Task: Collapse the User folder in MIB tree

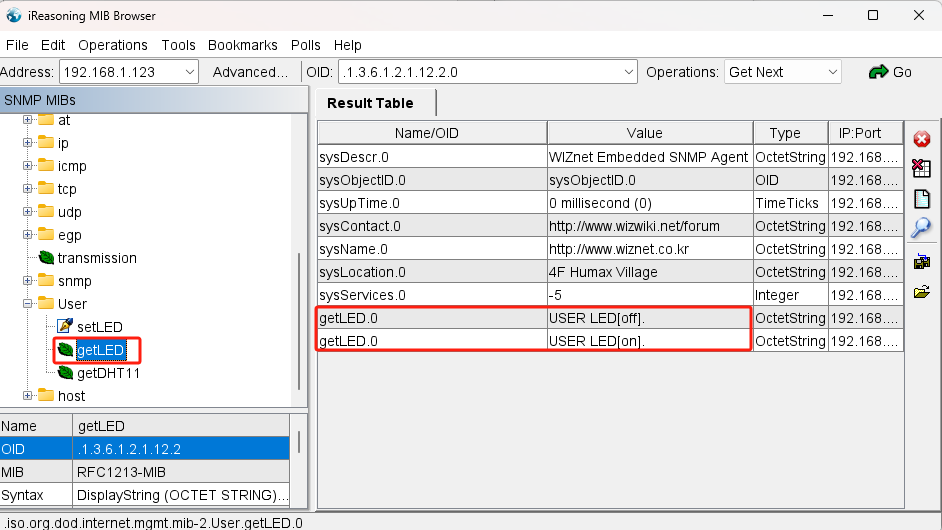Action: coord(28,304)
